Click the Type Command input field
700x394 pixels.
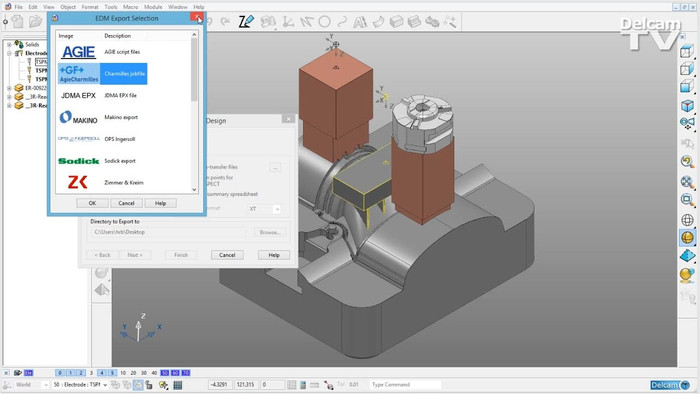(x=405, y=384)
